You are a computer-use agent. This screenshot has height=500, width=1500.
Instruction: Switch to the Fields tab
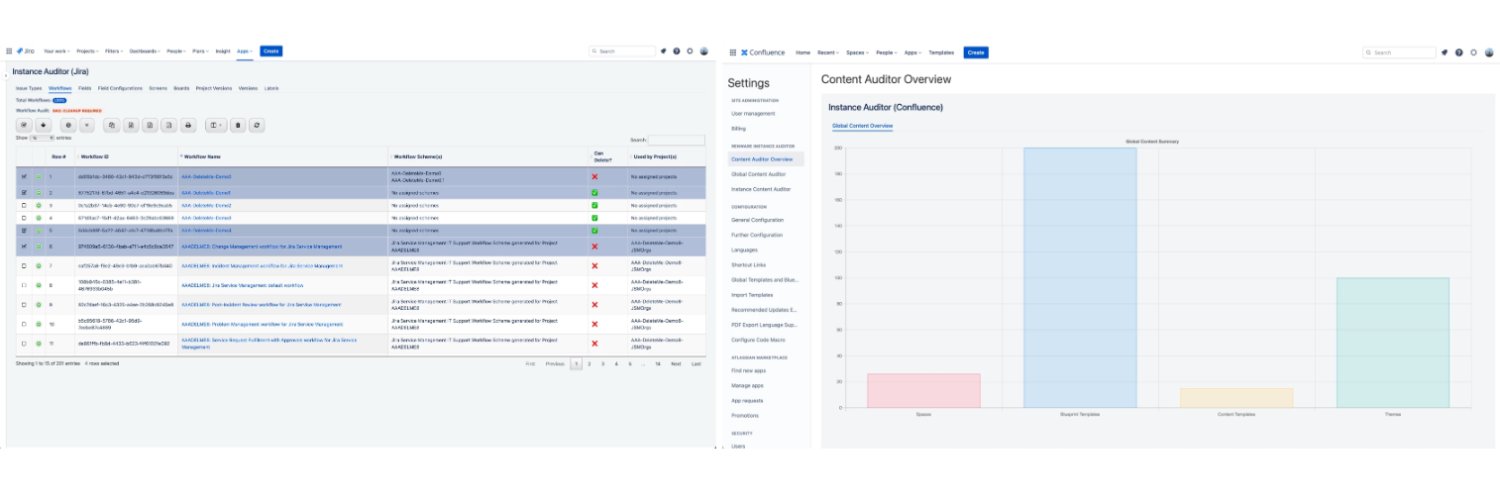(84, 88)
